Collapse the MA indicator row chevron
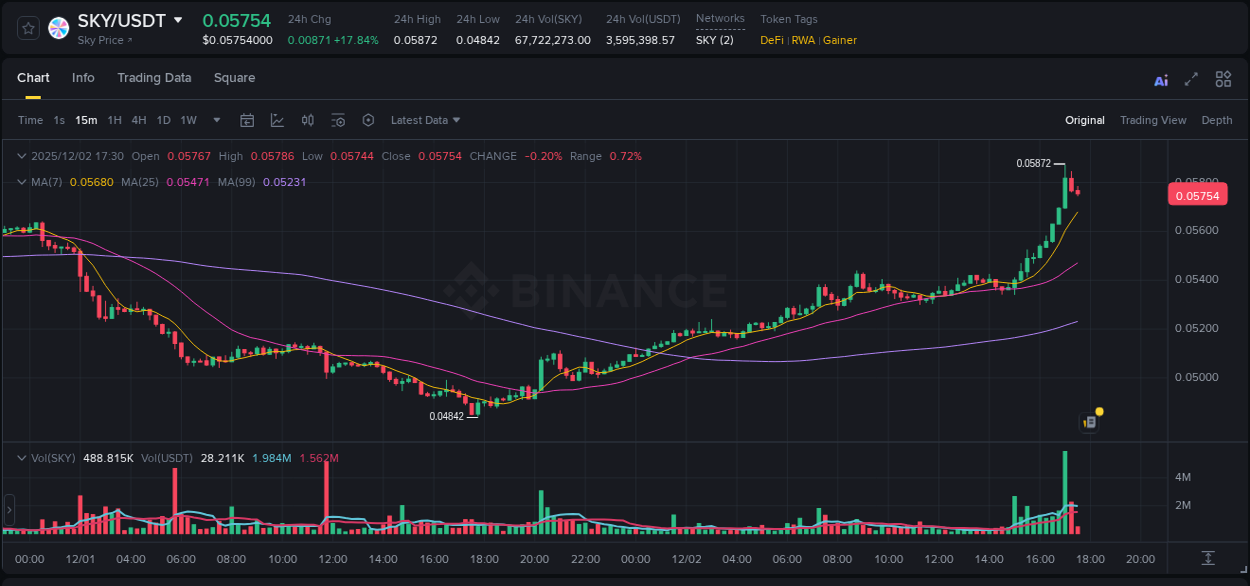Viewport: 1250px width, 586px height. pyautogui.click(x=21, y=181)
